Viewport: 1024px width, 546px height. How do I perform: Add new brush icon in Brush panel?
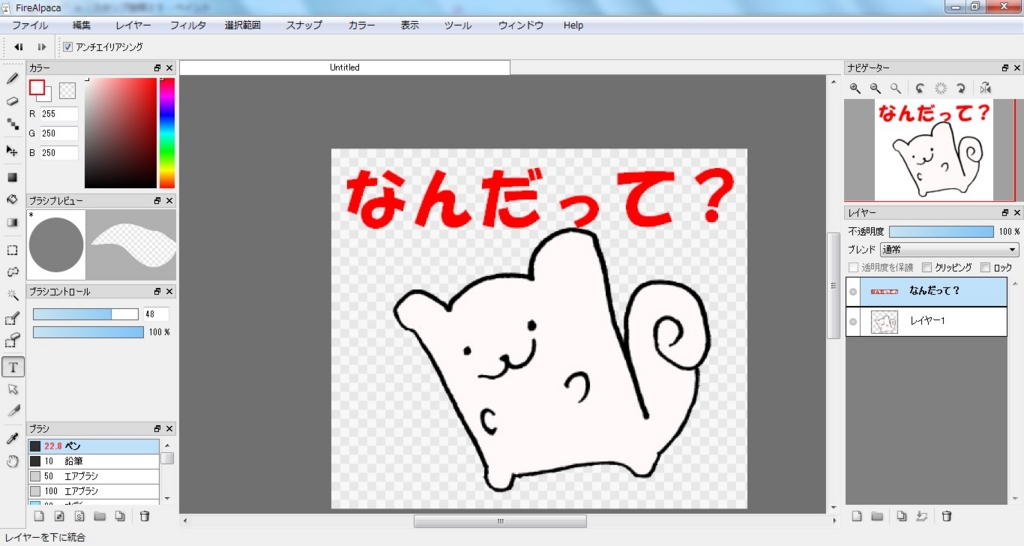click(x=39, y=516)
